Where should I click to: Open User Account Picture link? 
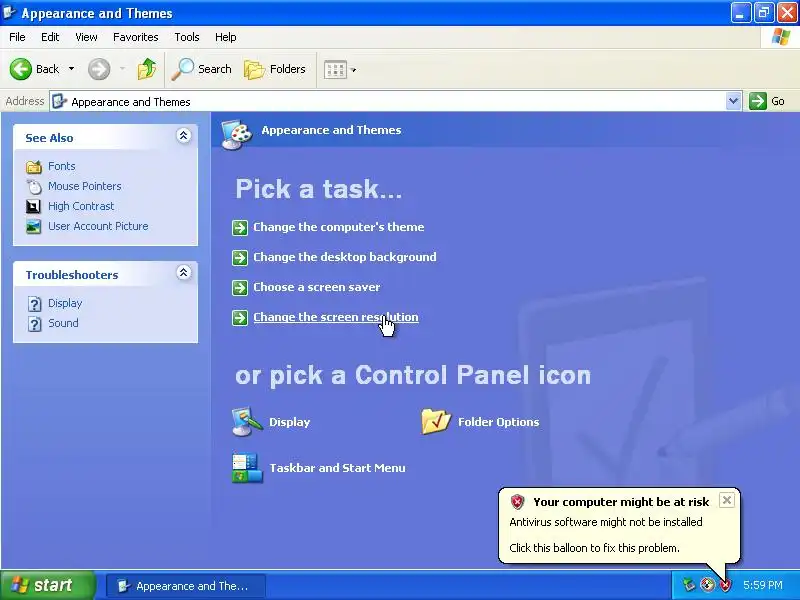98,226
